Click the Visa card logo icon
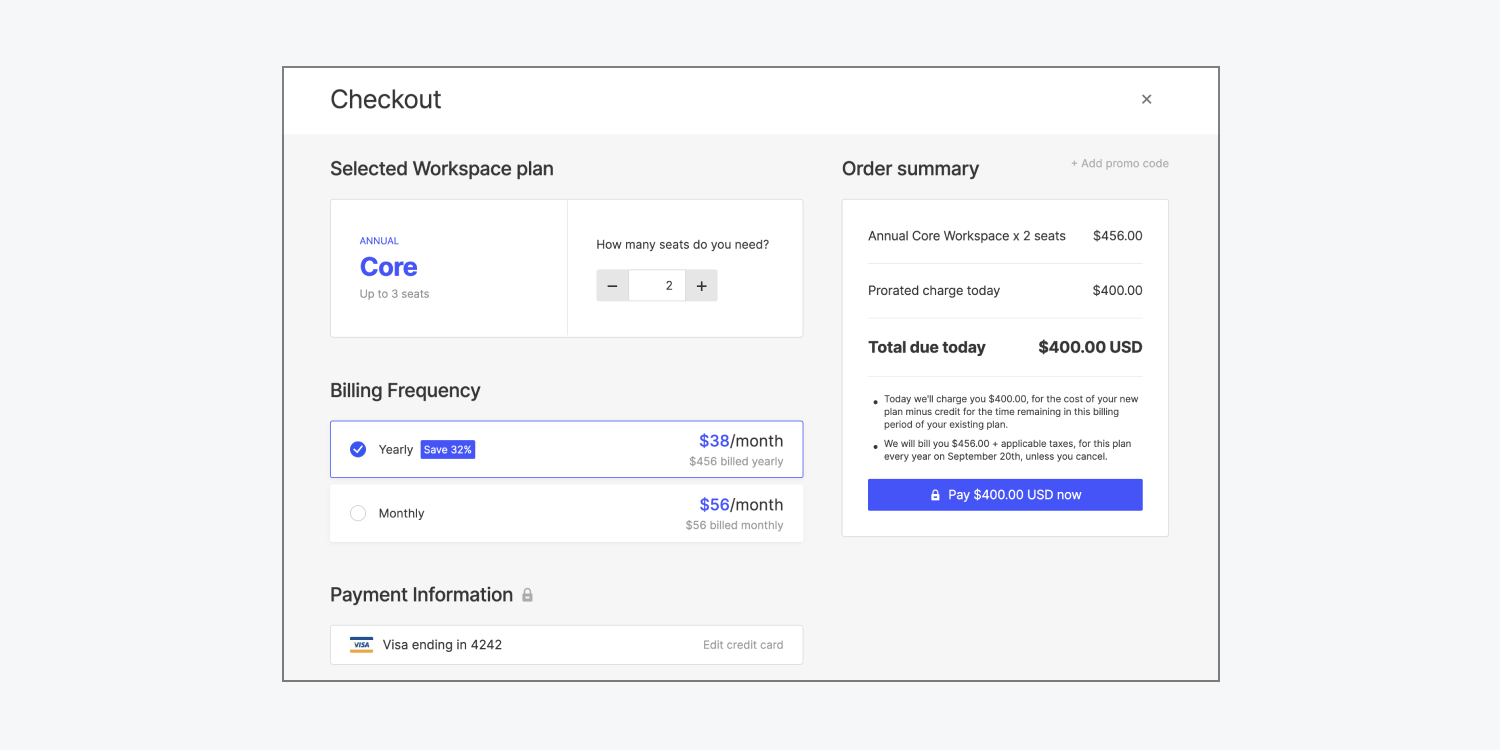This screenshot has width=1501, height=751. pyautogui.click(x=361, y=645)
